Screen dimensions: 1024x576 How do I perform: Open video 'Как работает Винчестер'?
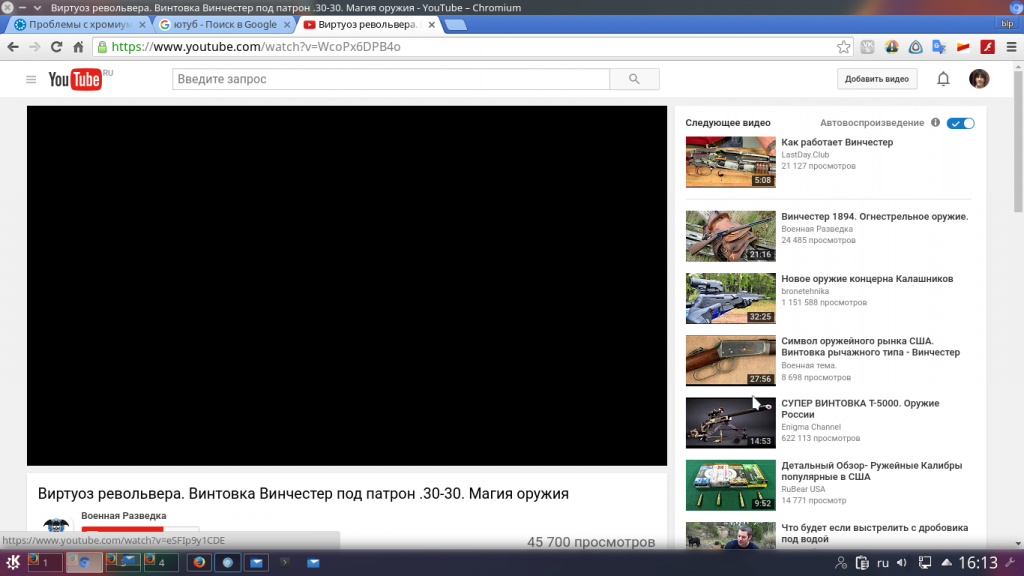[837, 142]
